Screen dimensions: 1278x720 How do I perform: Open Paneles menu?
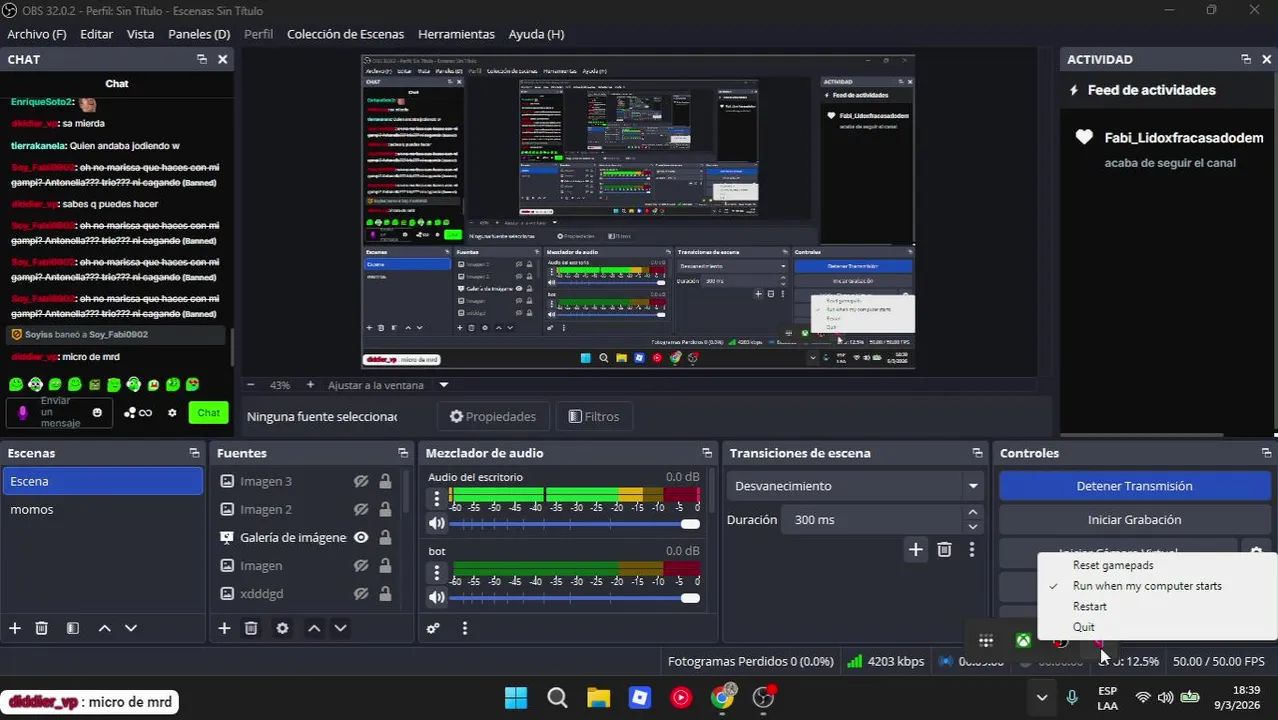[x=199, y=34]
